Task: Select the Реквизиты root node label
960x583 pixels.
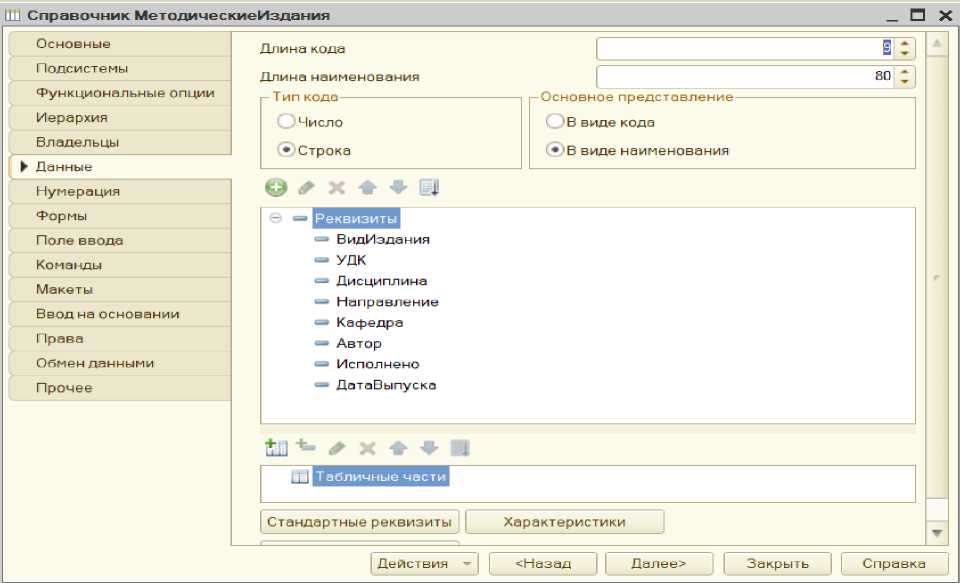Action: point(356,219)
